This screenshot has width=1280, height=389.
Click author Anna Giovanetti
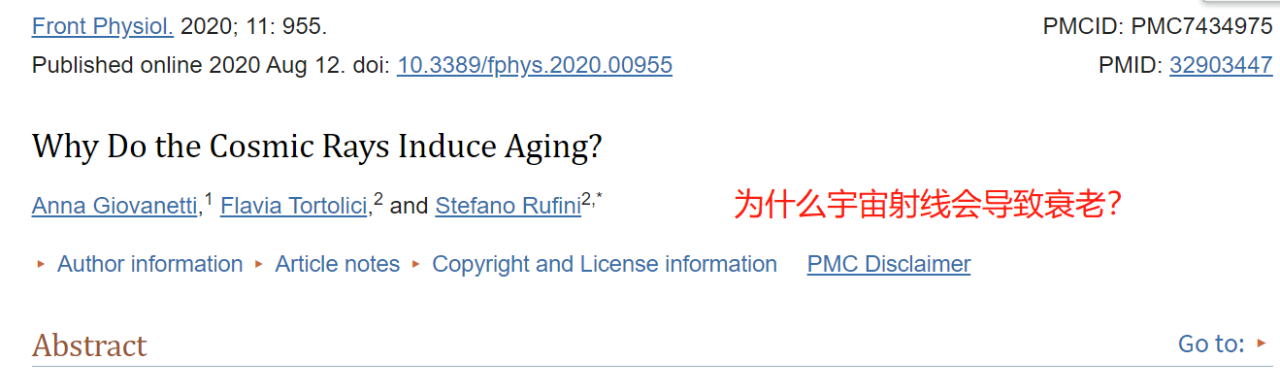point(115,207)
